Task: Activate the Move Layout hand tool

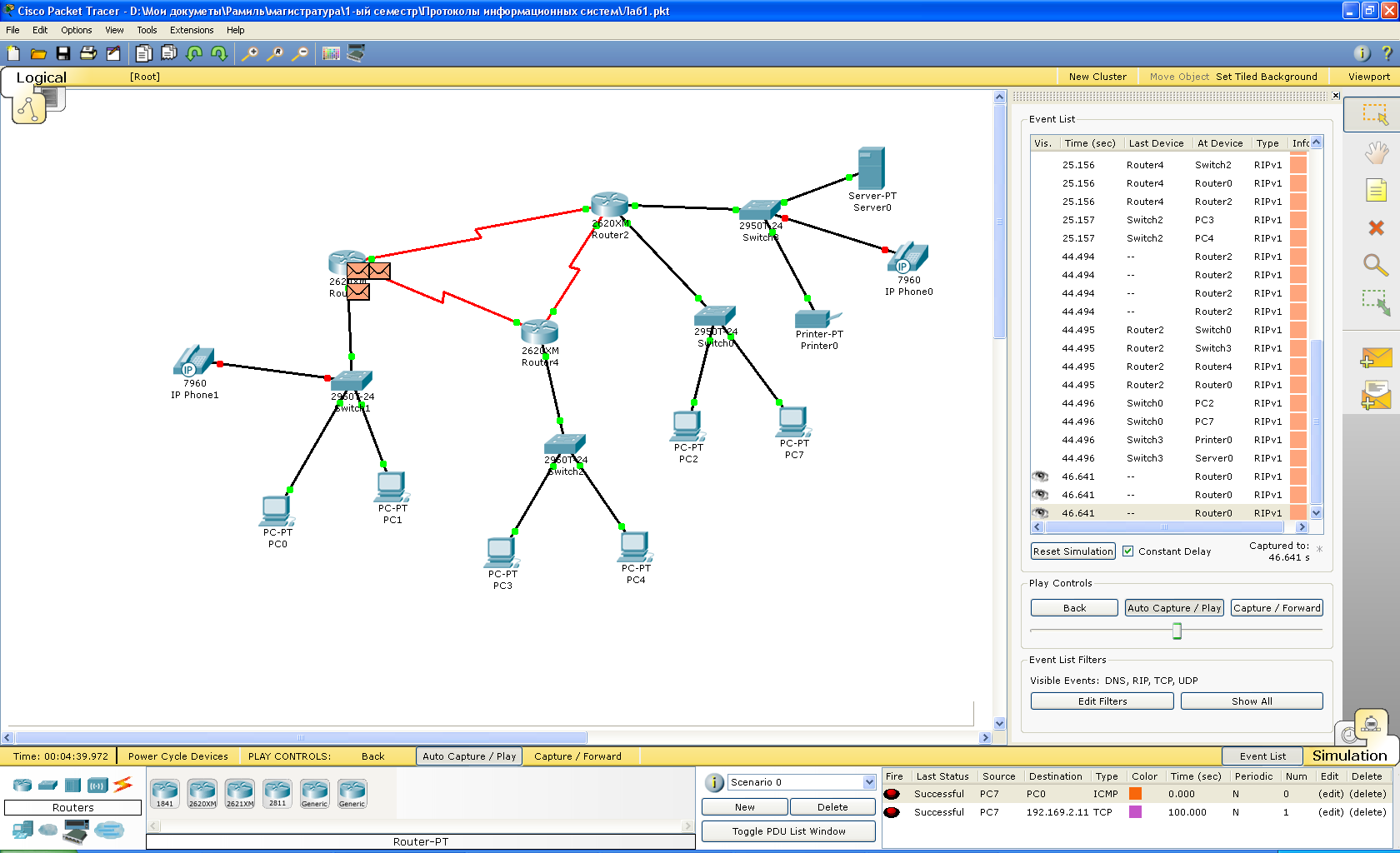Action: [1376, 152]
